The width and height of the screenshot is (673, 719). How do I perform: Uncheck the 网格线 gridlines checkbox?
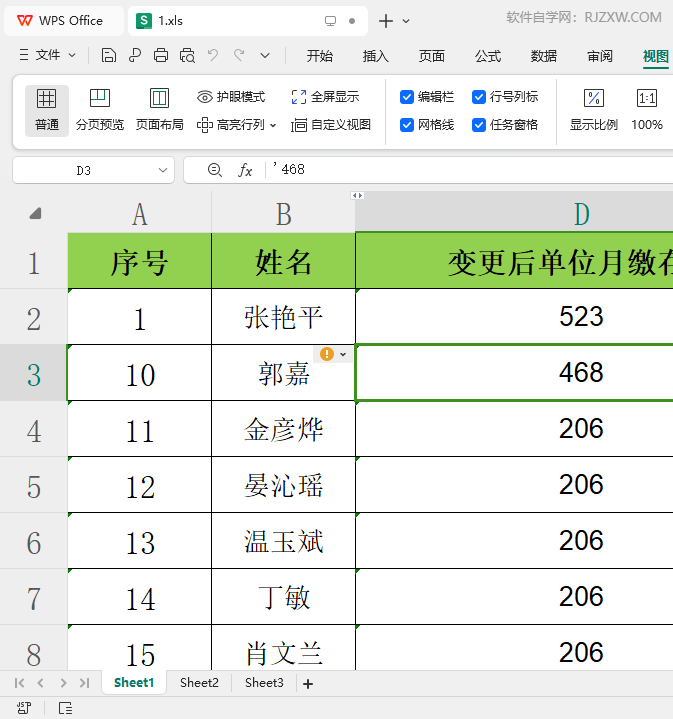click(407, 125)
